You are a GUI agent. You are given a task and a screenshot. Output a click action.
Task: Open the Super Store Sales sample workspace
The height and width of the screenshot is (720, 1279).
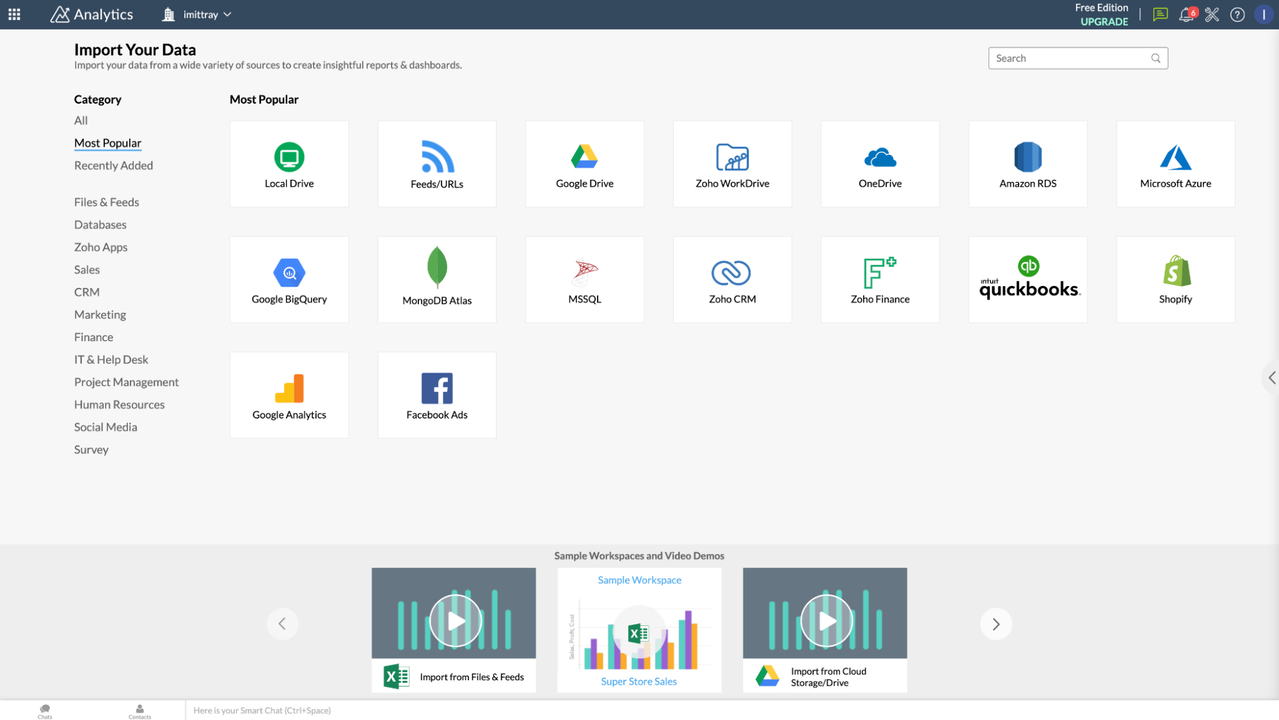pos(639,681)
